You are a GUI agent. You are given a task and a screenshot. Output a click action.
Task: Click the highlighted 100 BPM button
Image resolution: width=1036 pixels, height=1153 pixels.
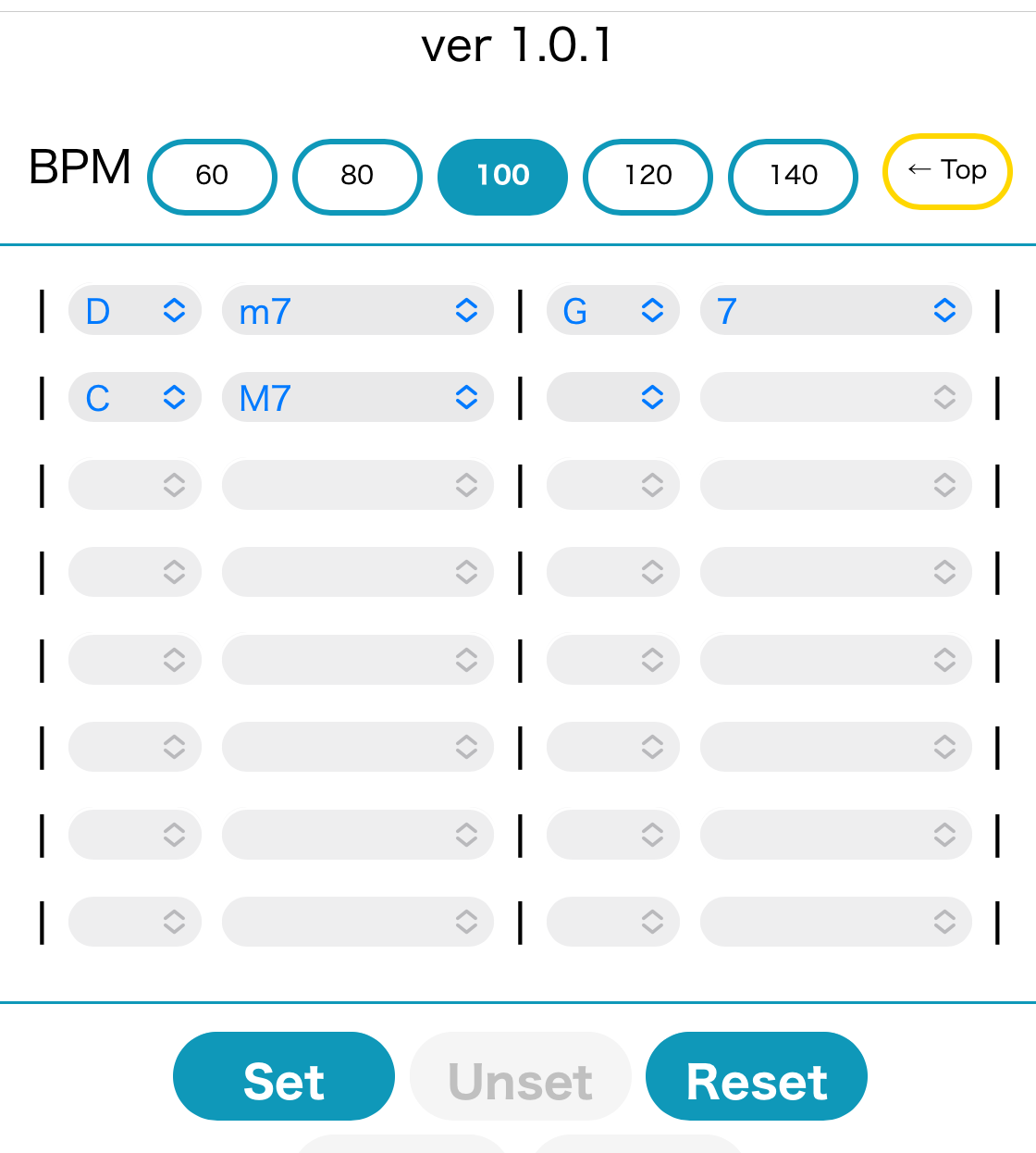(502, 176)
